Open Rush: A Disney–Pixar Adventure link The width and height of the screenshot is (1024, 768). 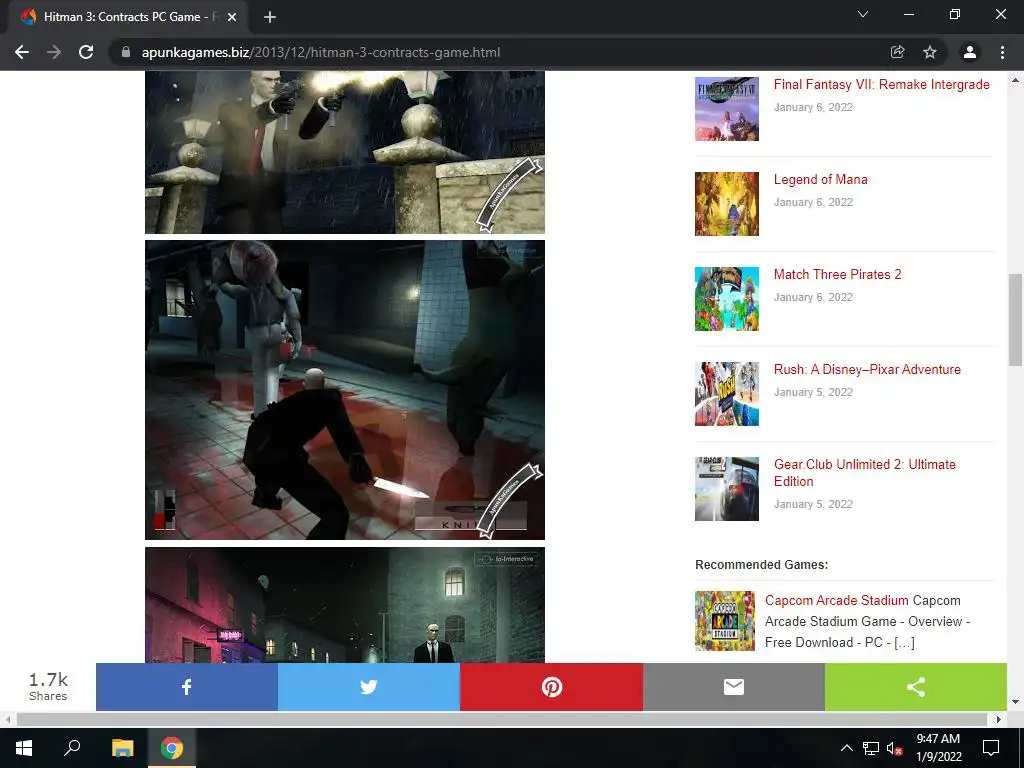click(x=867, y=369)
